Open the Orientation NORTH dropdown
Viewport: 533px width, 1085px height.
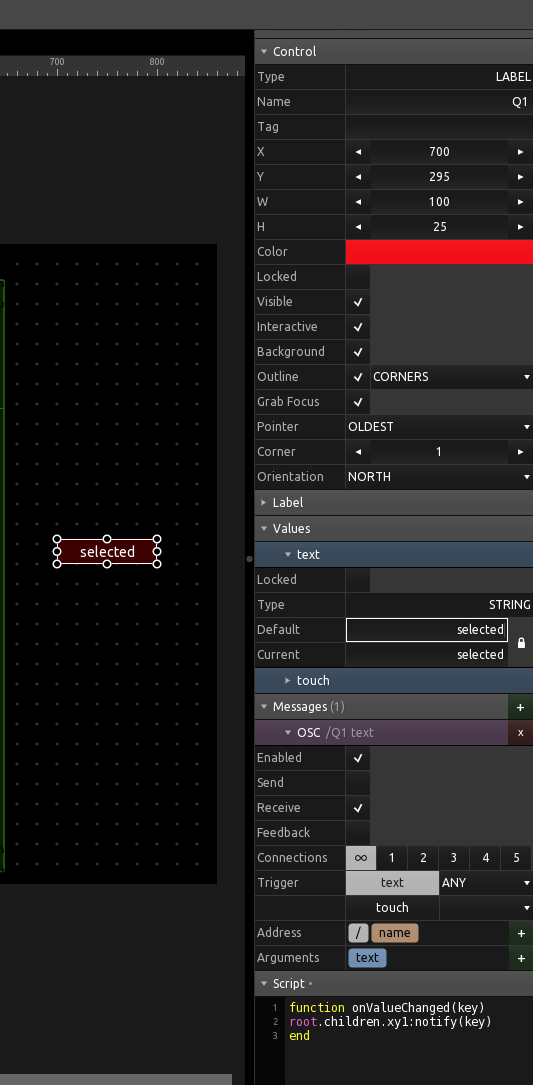440,476
